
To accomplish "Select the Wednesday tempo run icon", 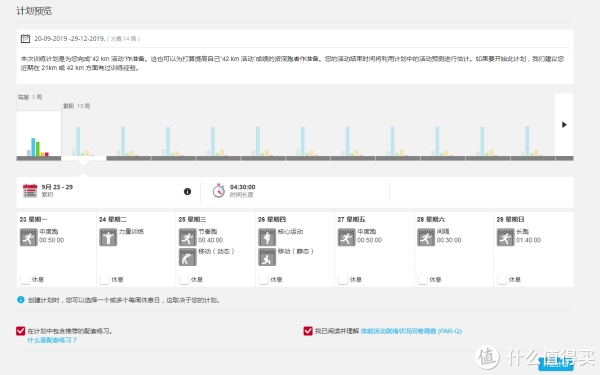I will (x=188, y=237).
